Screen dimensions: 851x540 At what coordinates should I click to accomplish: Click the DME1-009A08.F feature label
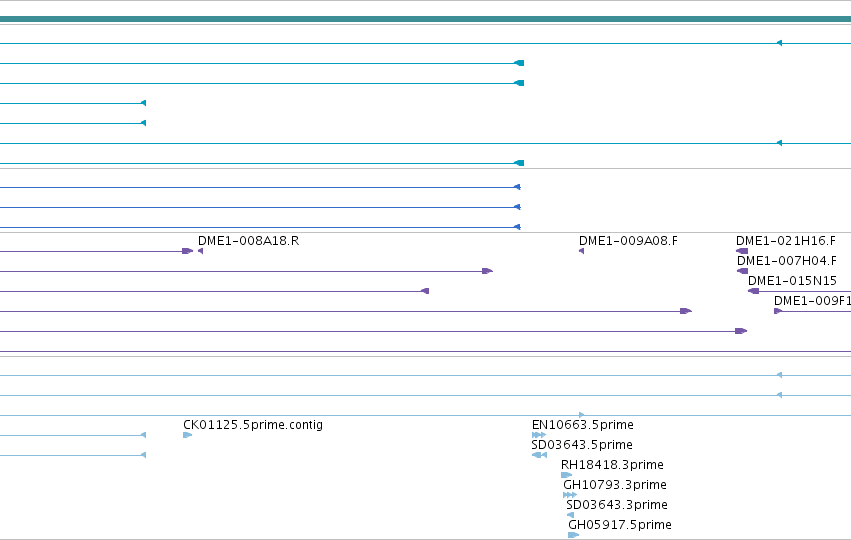pyautogui.click(x=628, y=240)
